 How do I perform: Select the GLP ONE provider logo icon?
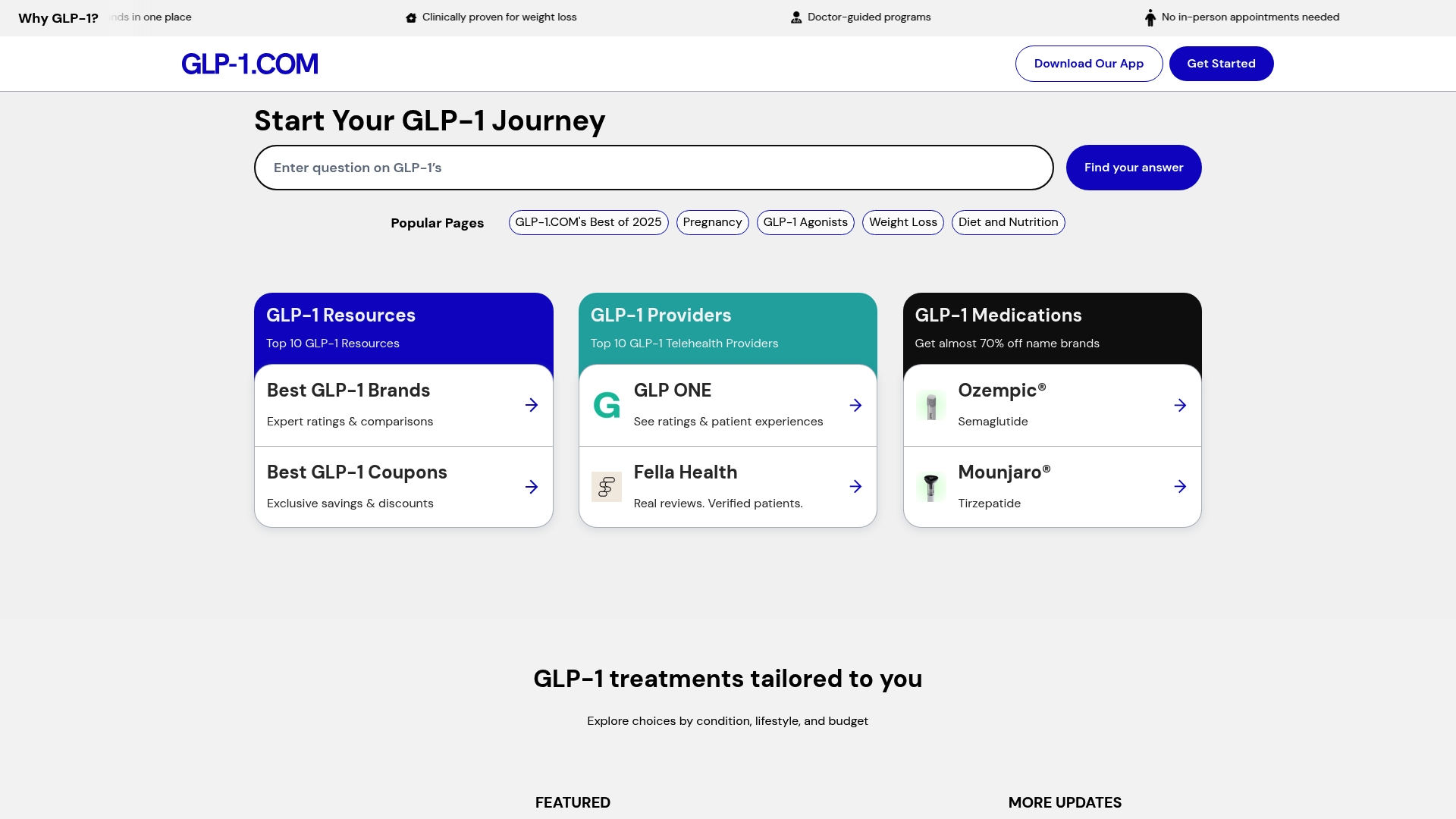tap(607, 405)
